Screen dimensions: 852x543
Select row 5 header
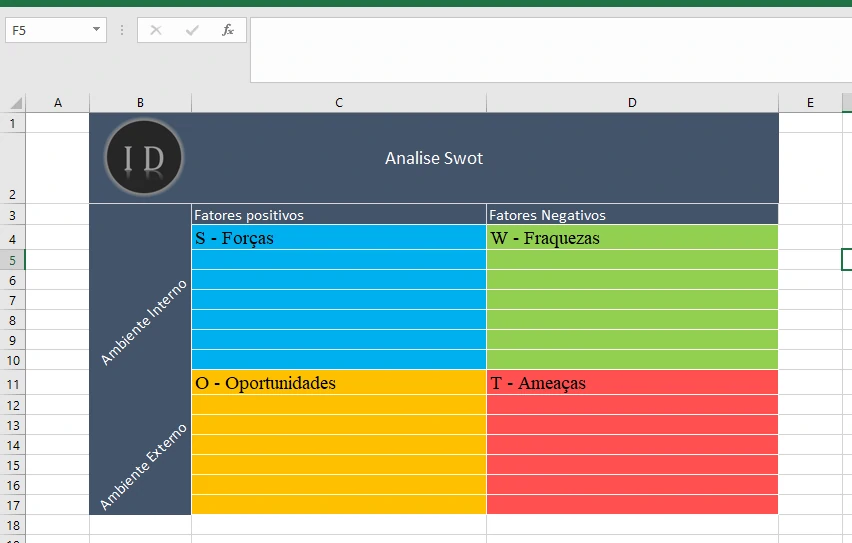tap(12, 260)
